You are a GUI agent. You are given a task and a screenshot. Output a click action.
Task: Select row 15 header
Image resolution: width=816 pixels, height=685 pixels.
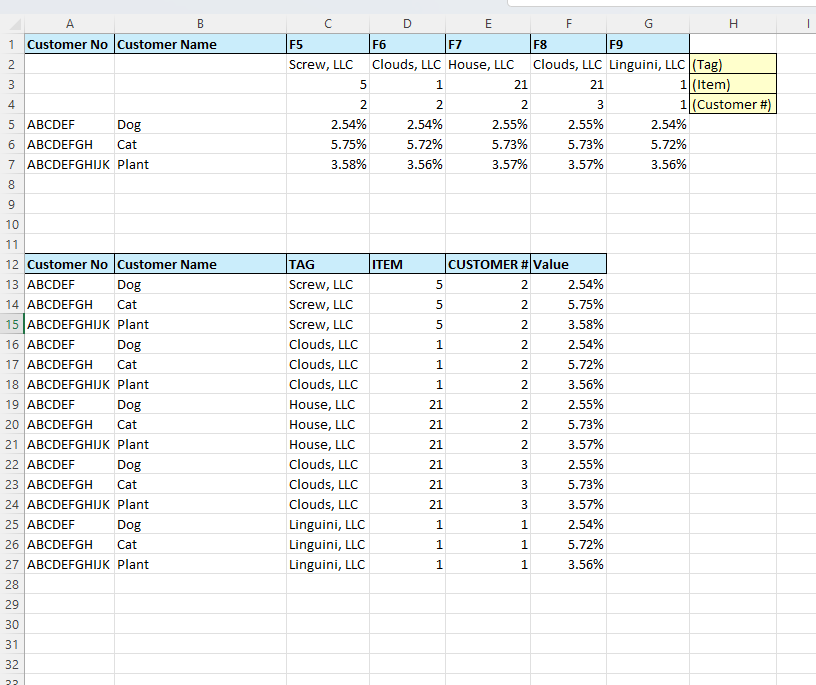(12, 324)
